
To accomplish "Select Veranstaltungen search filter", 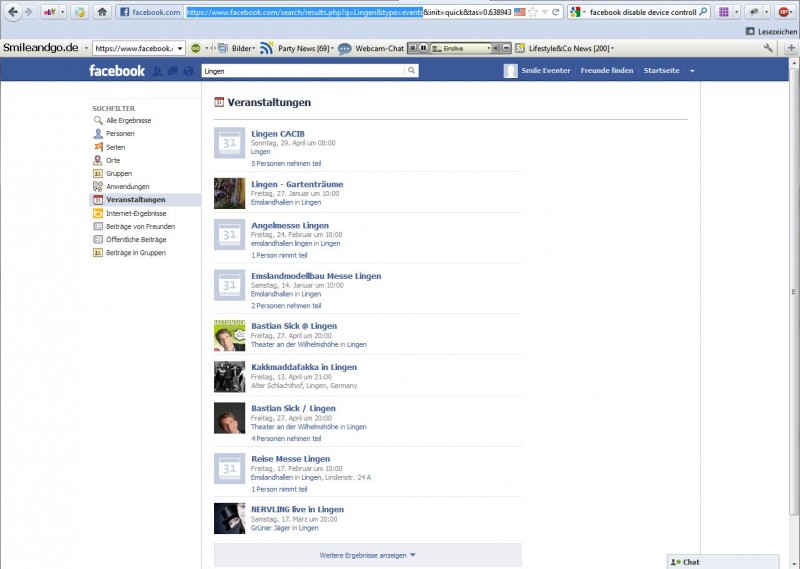I will pos(145,200).
